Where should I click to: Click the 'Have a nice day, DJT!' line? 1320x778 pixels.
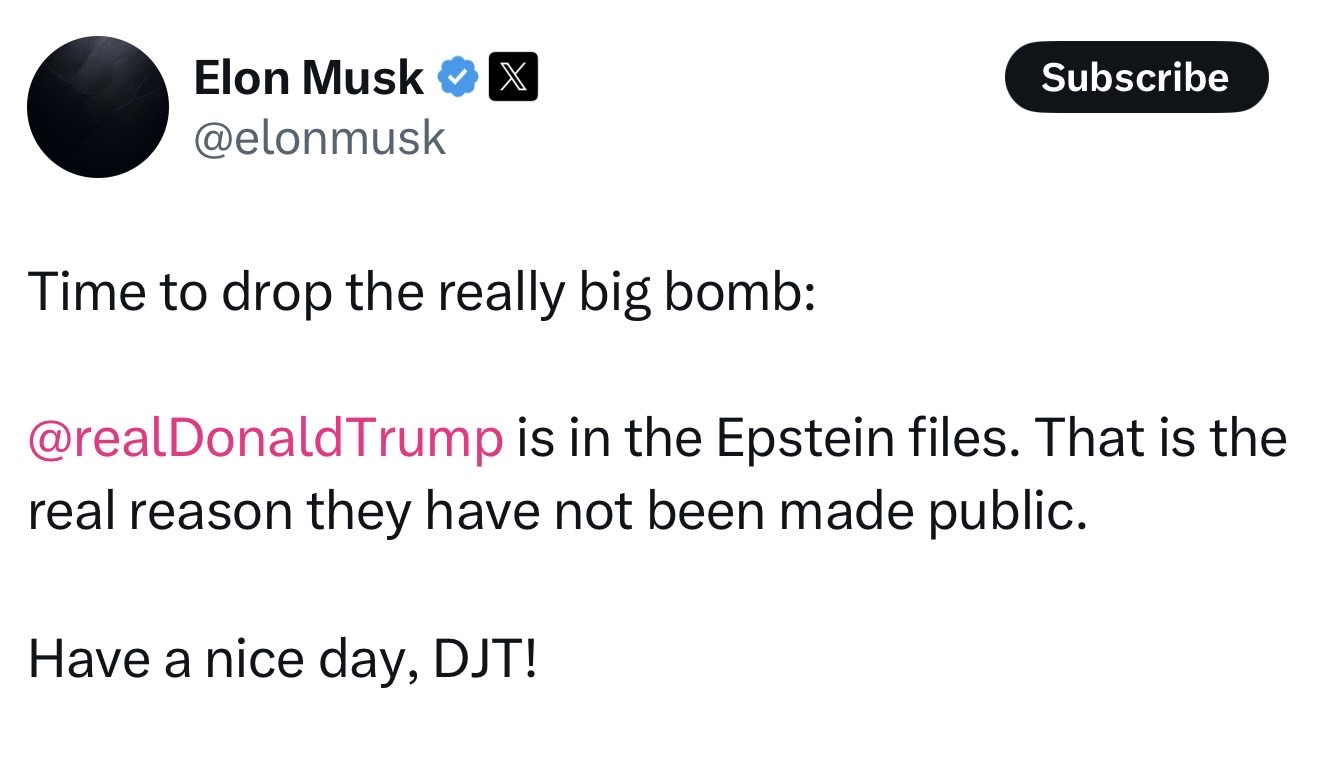click(283, 659)
